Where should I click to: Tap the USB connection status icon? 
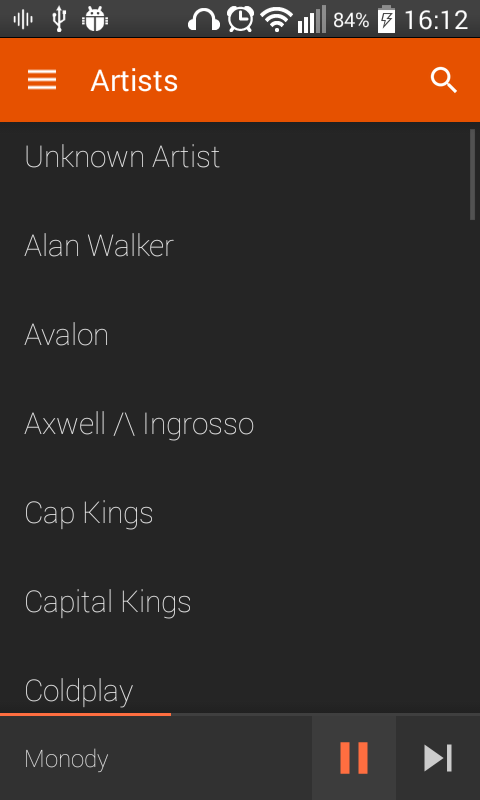pyautogui.click(x=59, y=20)
